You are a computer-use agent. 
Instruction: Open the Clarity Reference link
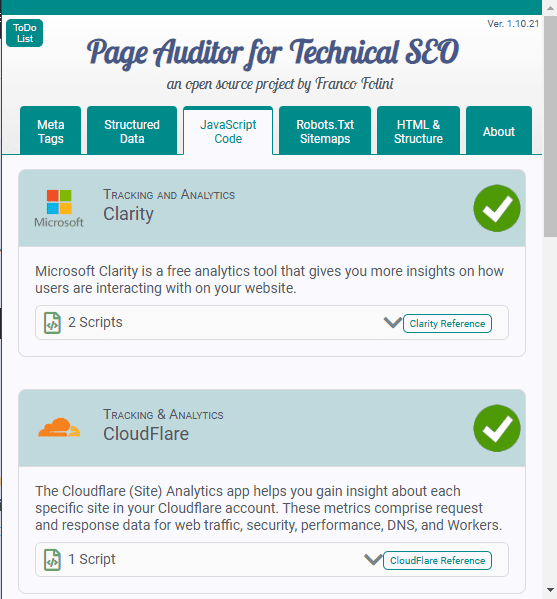[447, 324]
